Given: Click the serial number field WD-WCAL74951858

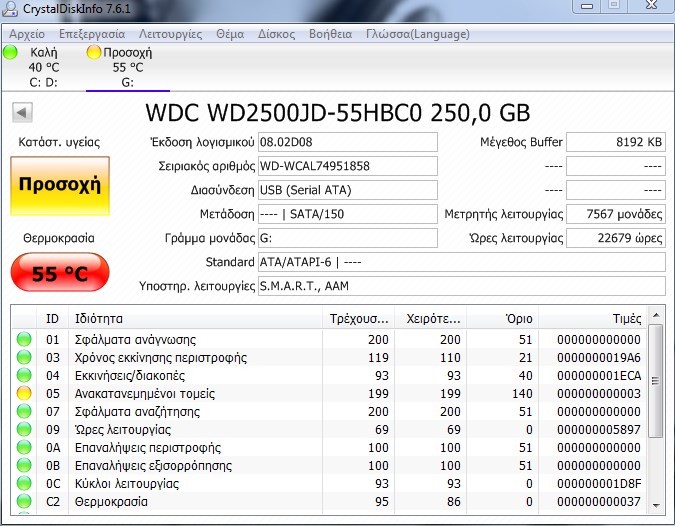Looking at the screenshot, I should (x=347, y=166).
